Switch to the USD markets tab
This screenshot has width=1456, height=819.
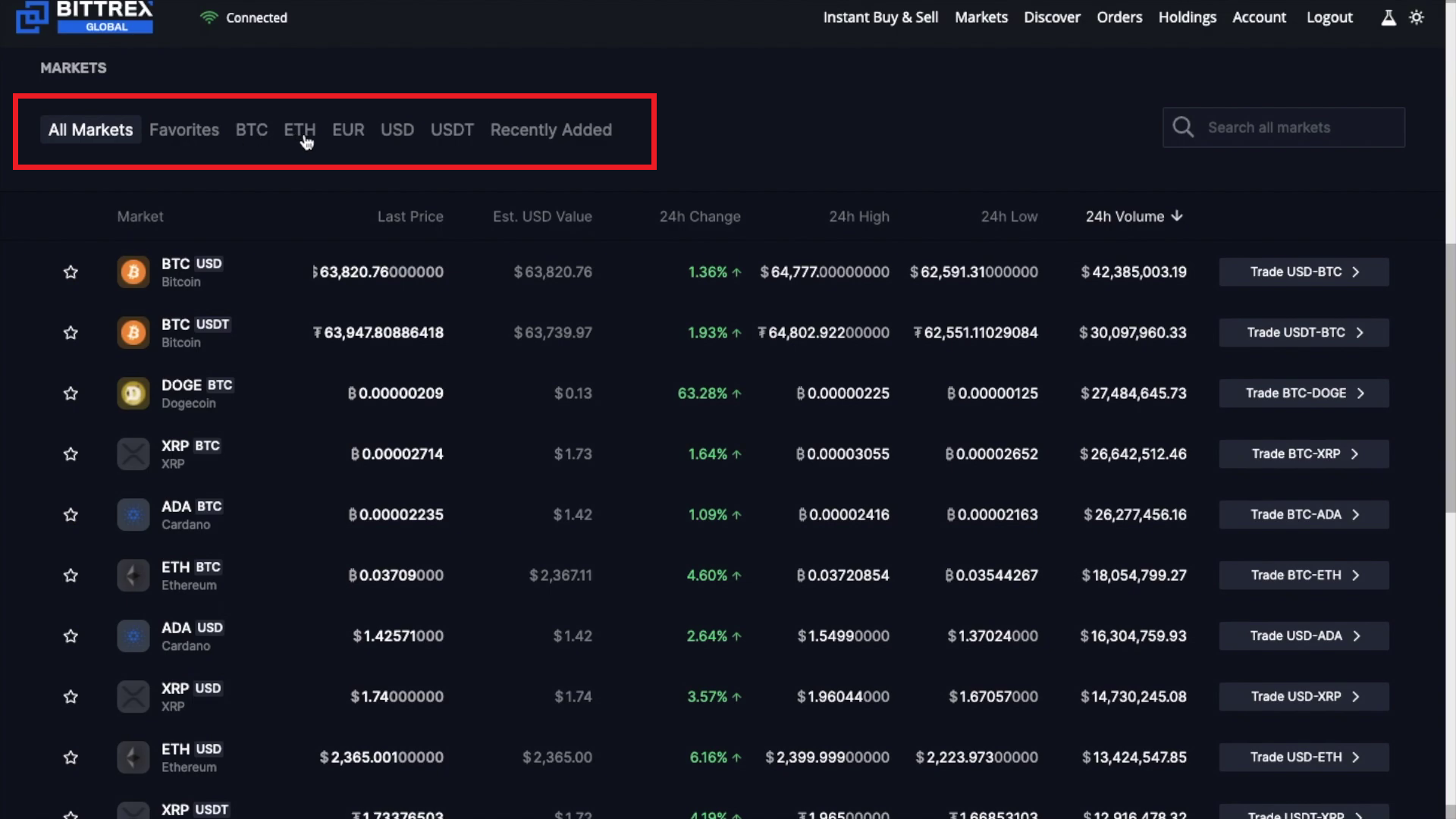coord(397,130)
